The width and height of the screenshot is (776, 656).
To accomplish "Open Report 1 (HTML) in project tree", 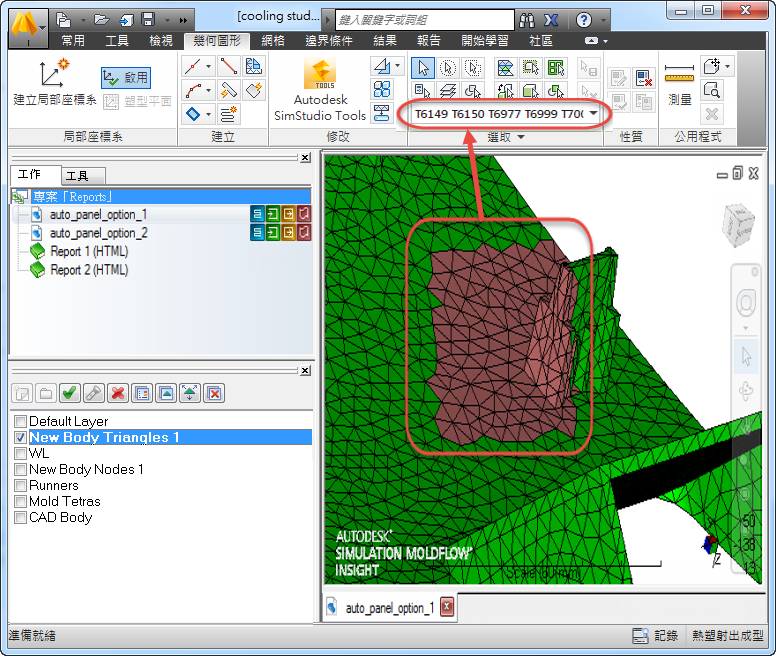I will 89,251.
